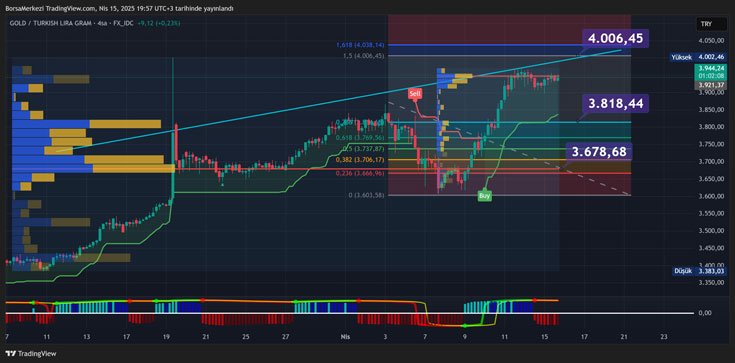Image resolution: width=735 pixels, height=363 pixels.
Task: Click the 23 date on time axis
Action: pyautogui.click(x=663, y=337)
